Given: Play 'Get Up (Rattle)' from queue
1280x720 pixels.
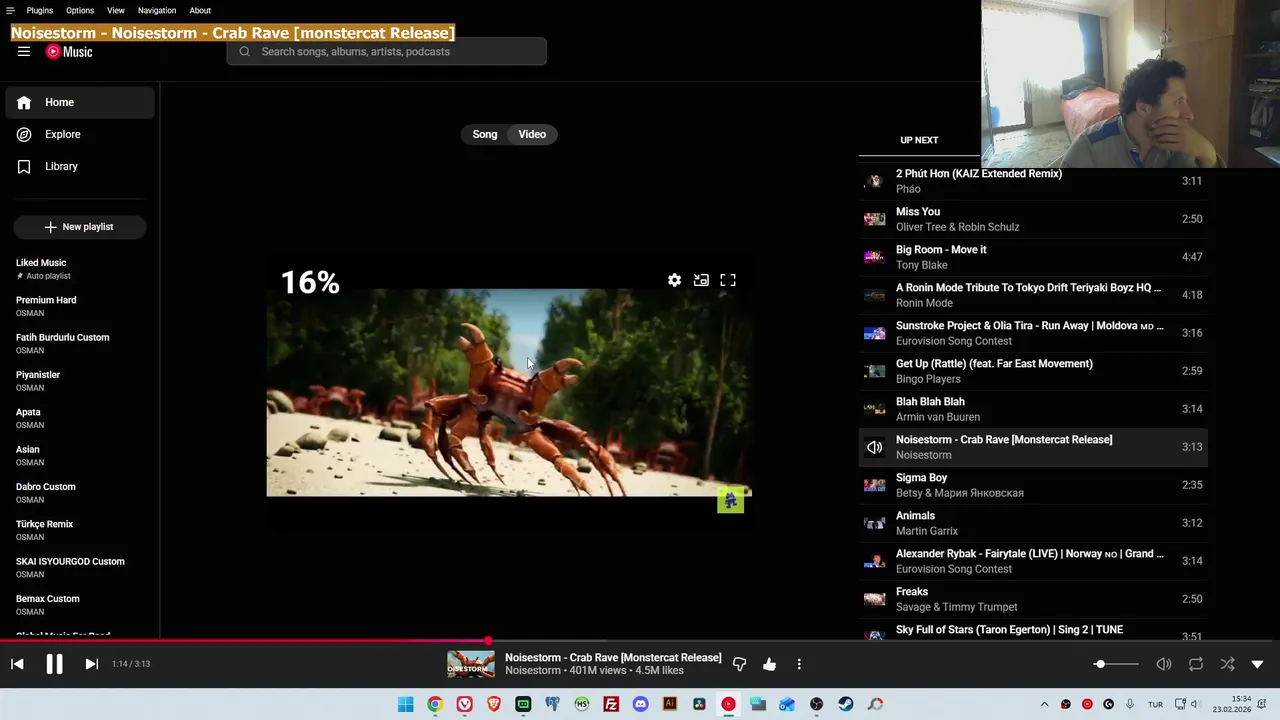Looking at the screenshot, I should [x=1033, y=371].
